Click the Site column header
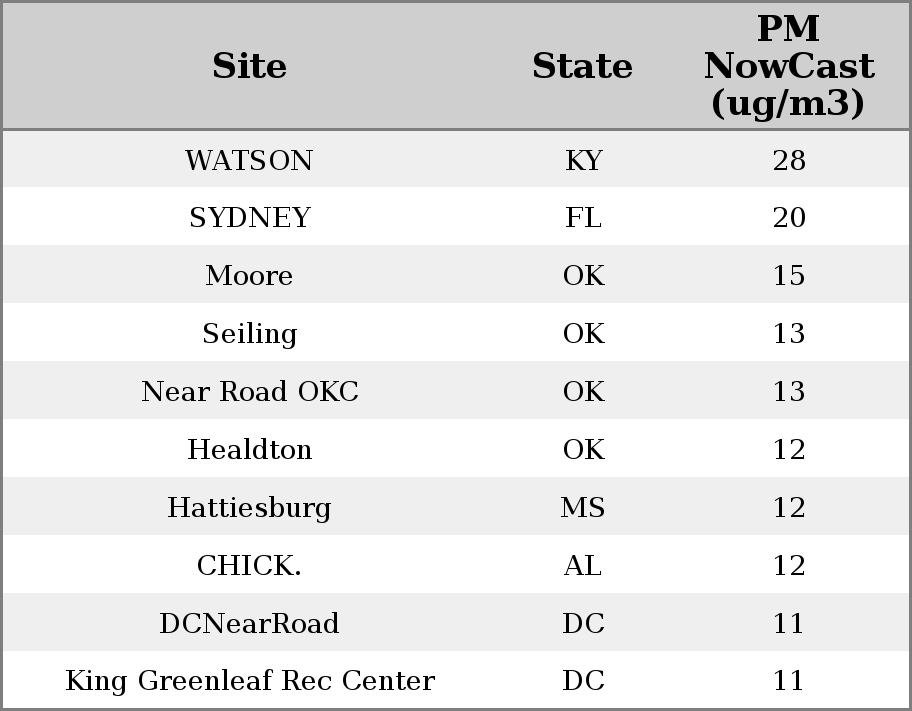The width and height of the screenshot is (912, 711). (x=249, y=66)
